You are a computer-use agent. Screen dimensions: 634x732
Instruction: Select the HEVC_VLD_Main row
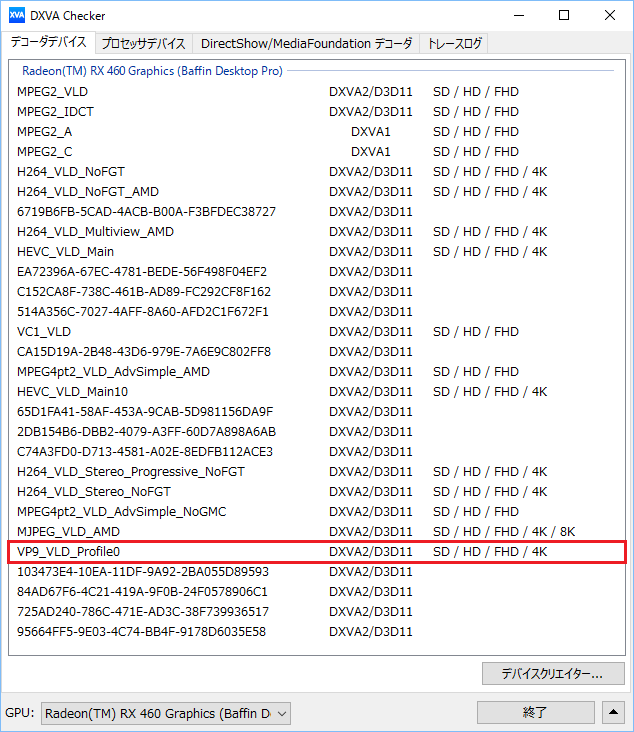[317, 252]
